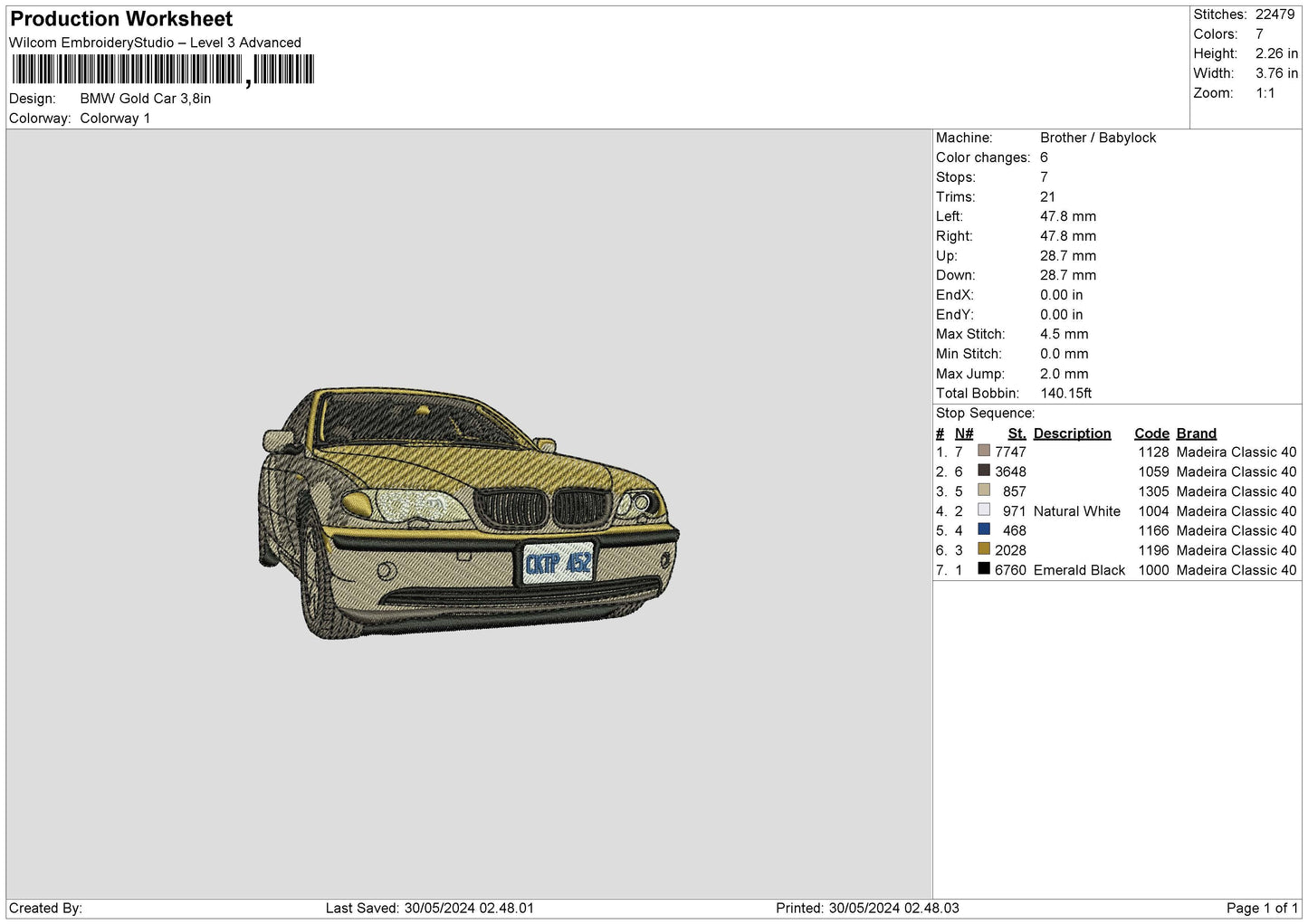Click 'Madeira Classic 40' in the 7747 row
1308x924 pixels.
tap(1236, 452)
